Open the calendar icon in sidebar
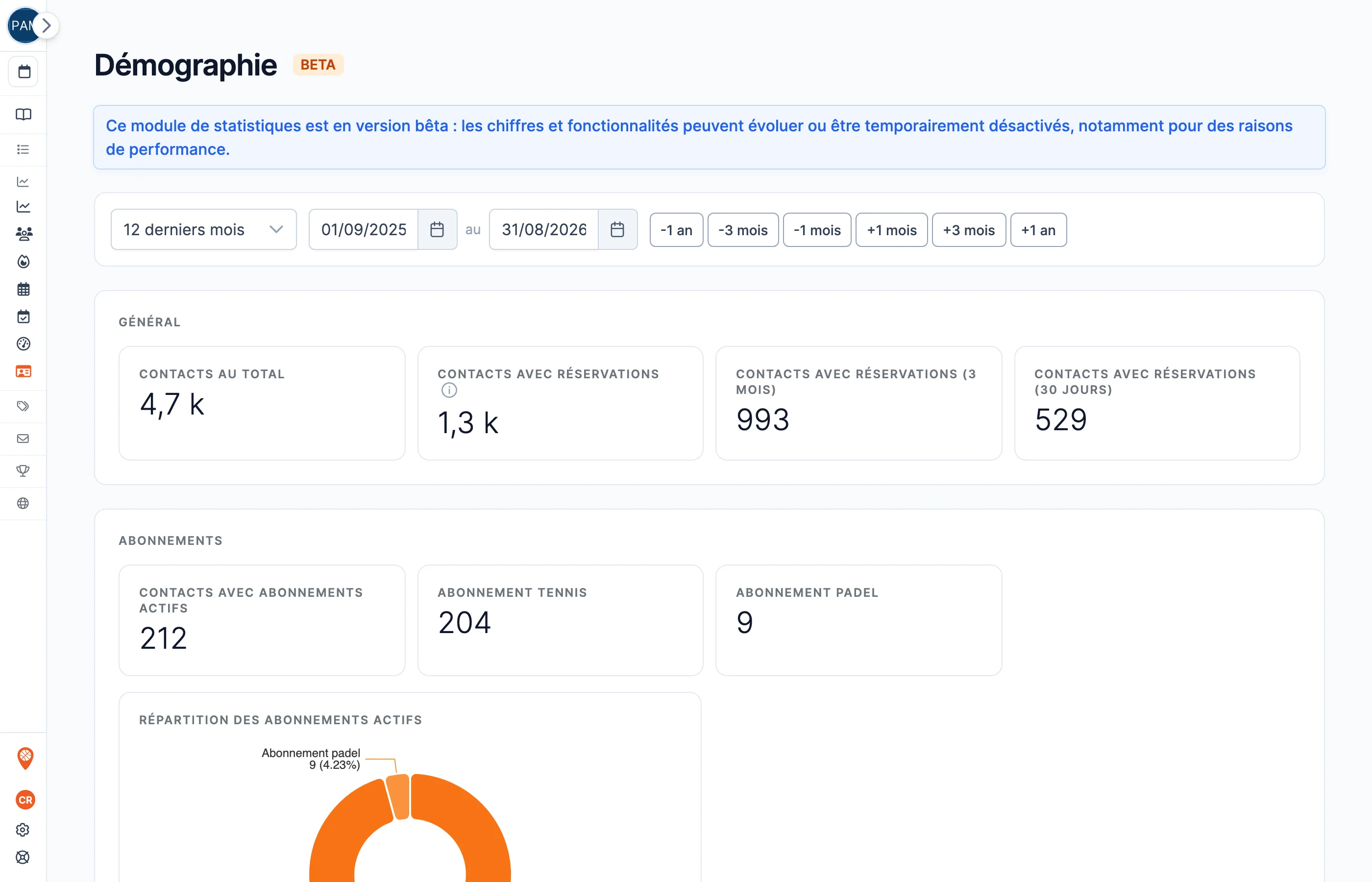 point(24,72)
